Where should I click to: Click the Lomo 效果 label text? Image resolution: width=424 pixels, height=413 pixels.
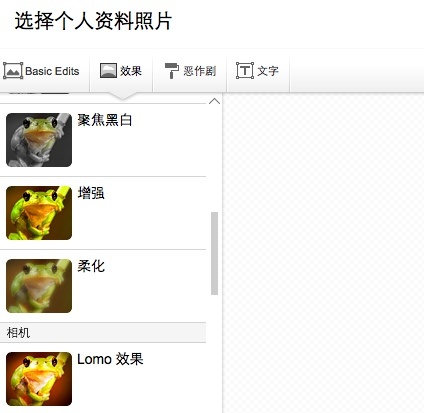tap(110, 359)
